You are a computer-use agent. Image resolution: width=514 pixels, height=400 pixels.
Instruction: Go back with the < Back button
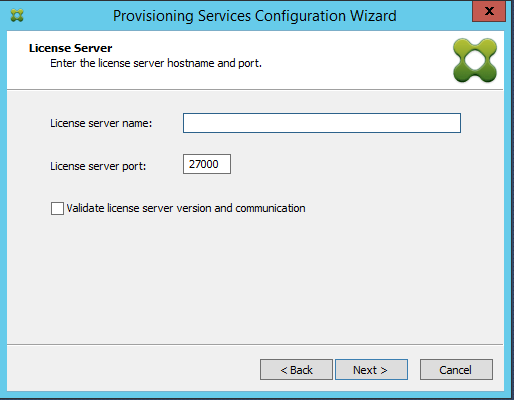coord(296,369)
